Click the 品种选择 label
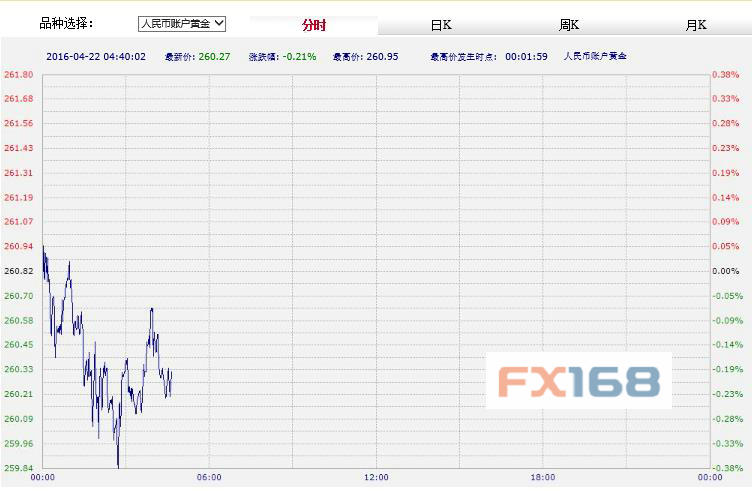Screen dimensions: 752x491 click(x=65, y=23)
